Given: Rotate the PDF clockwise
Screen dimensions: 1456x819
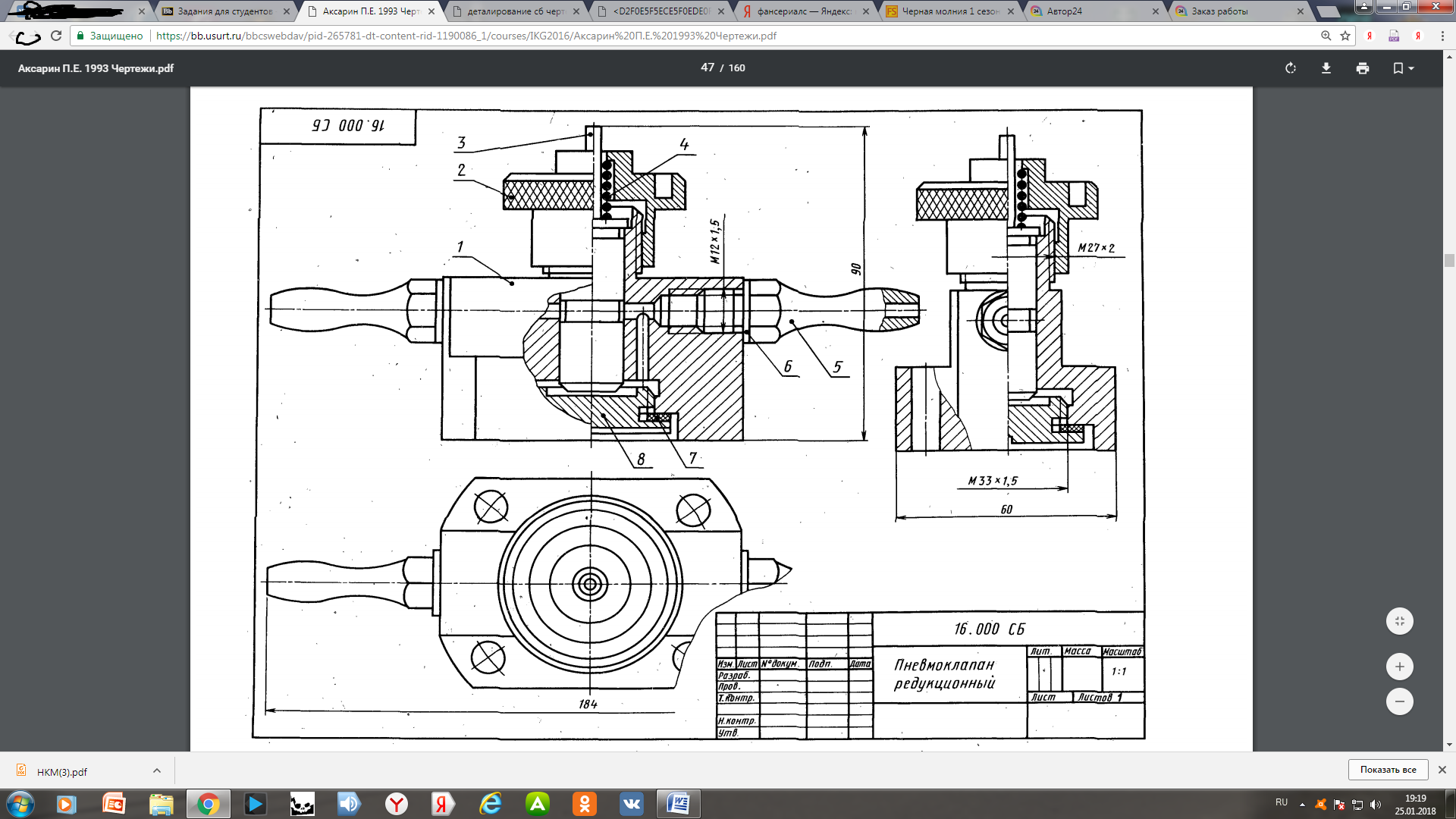Looking at the screenshot, I should tap(1291, 68).
